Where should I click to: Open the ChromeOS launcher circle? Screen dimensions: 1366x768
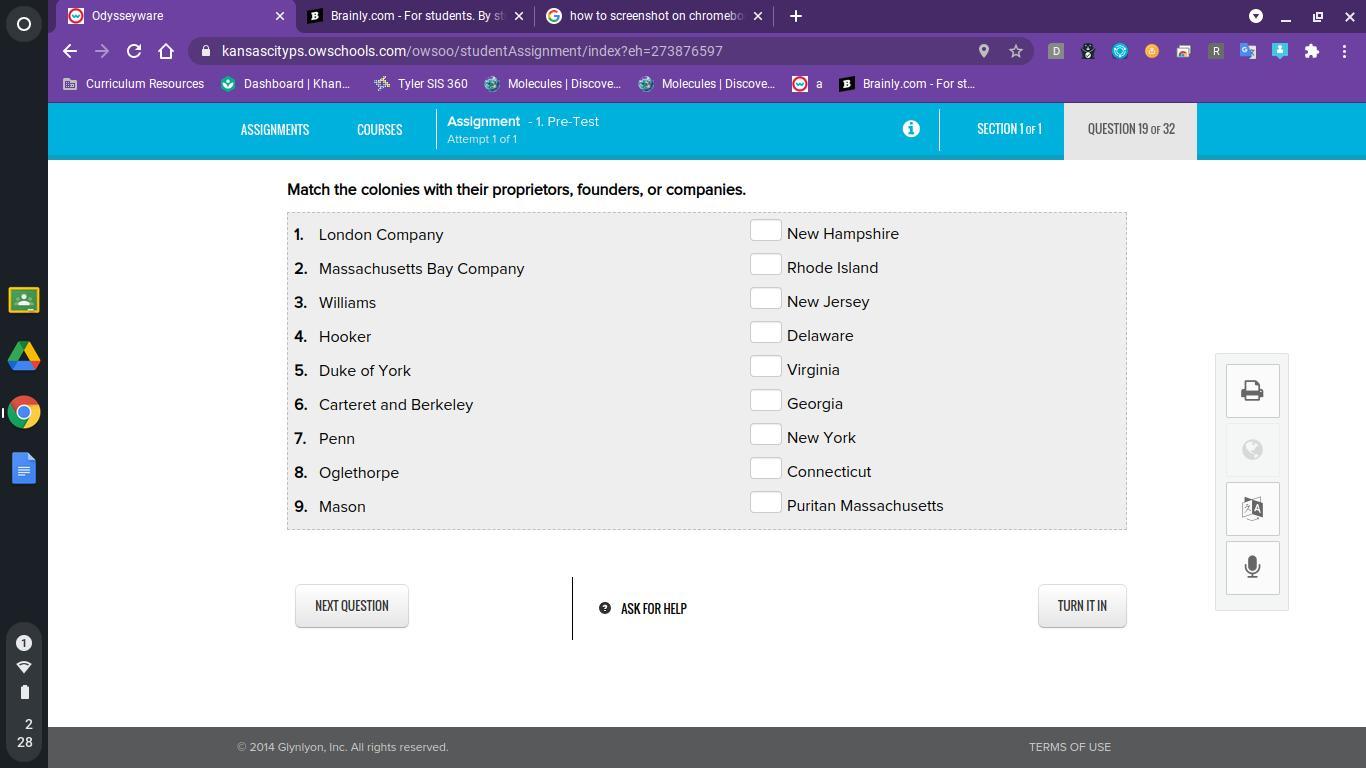(24, 24)
